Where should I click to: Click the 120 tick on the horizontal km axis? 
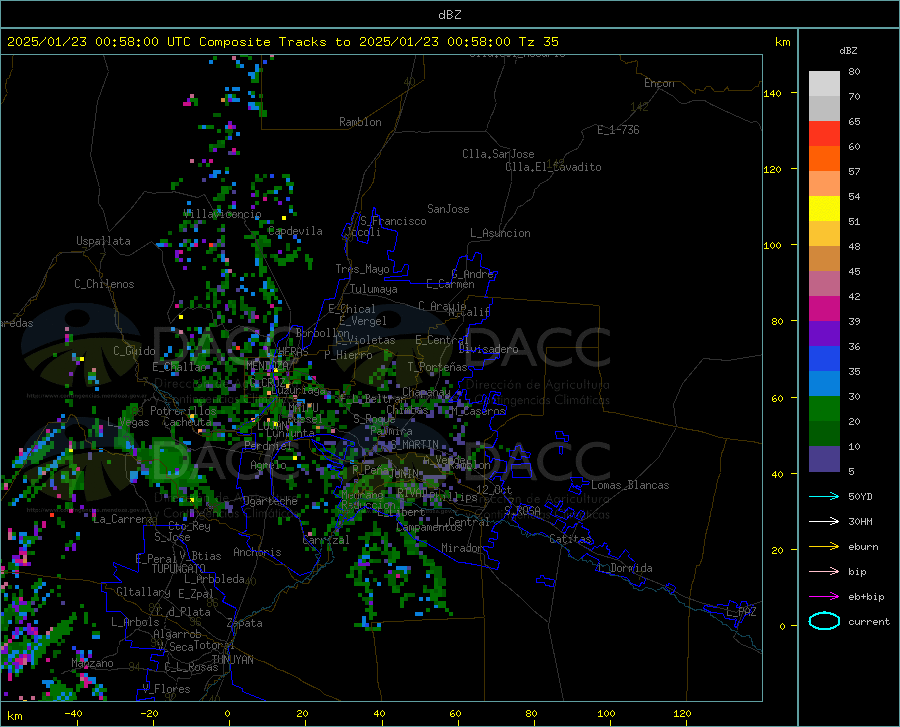pos(682,713)
